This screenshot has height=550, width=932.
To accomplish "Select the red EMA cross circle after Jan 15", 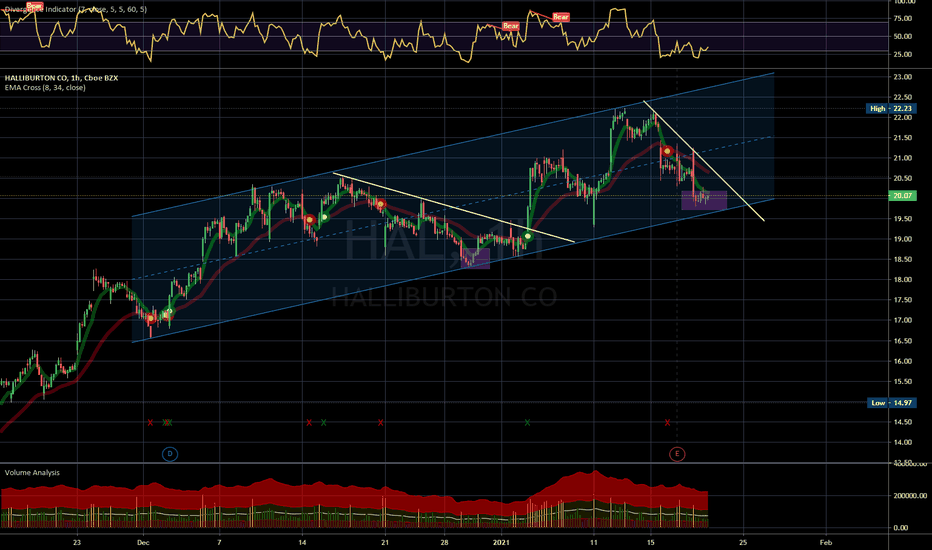I will [667, 151].
